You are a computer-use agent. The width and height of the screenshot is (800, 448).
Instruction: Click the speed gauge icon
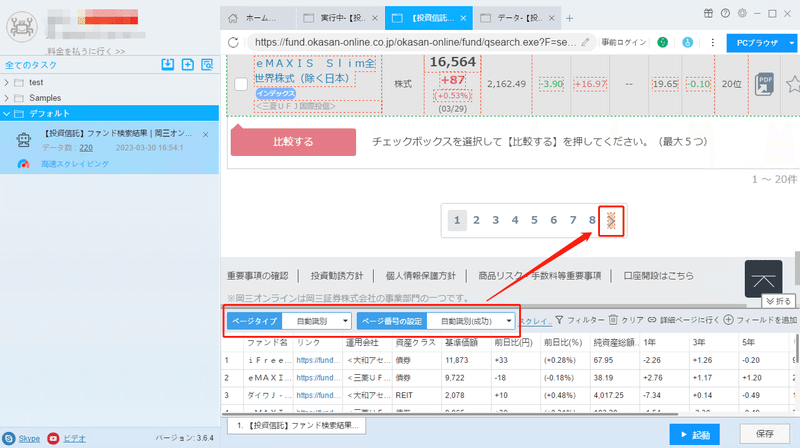[x=23, y=164]
